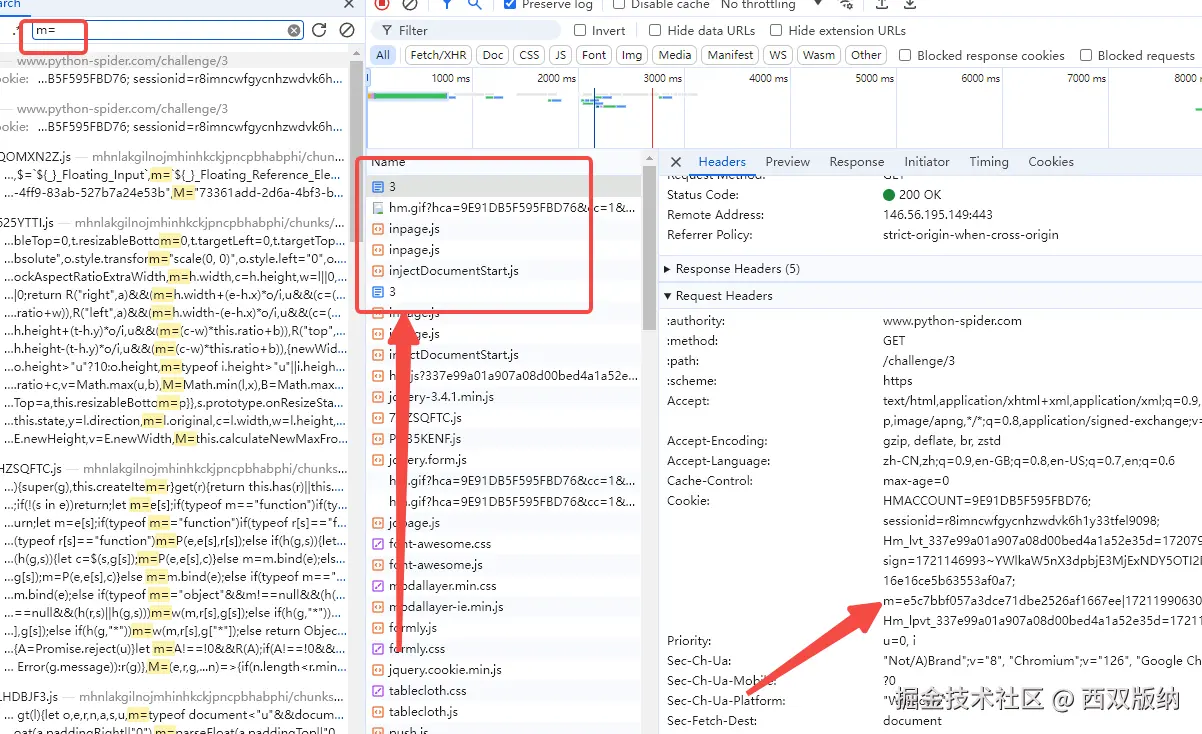This screenshot has height=734, width=1202.
Task: Select the formly.js request row
Action: [505, 628]
